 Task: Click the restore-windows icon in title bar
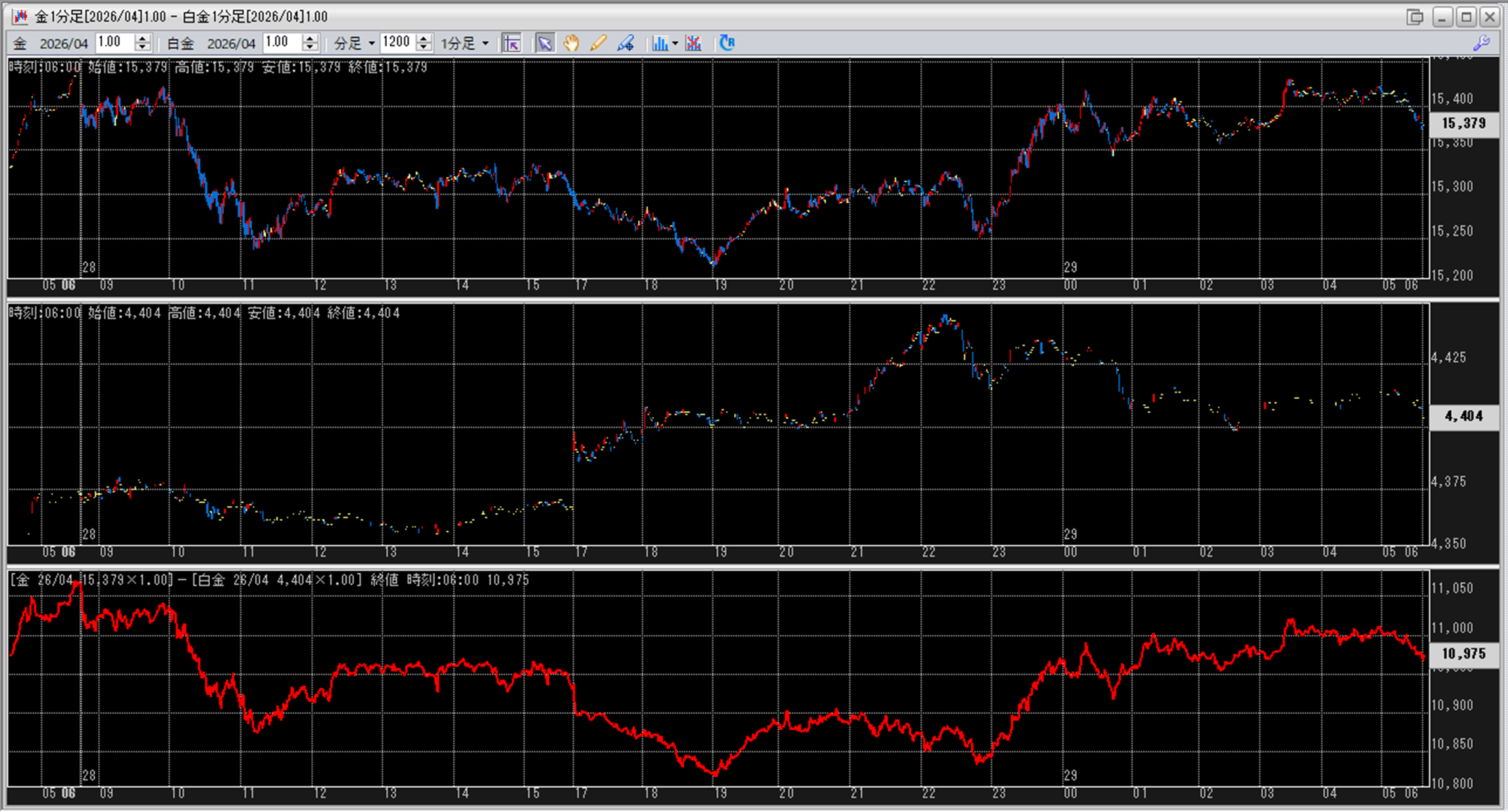[x=1414, y=16]
